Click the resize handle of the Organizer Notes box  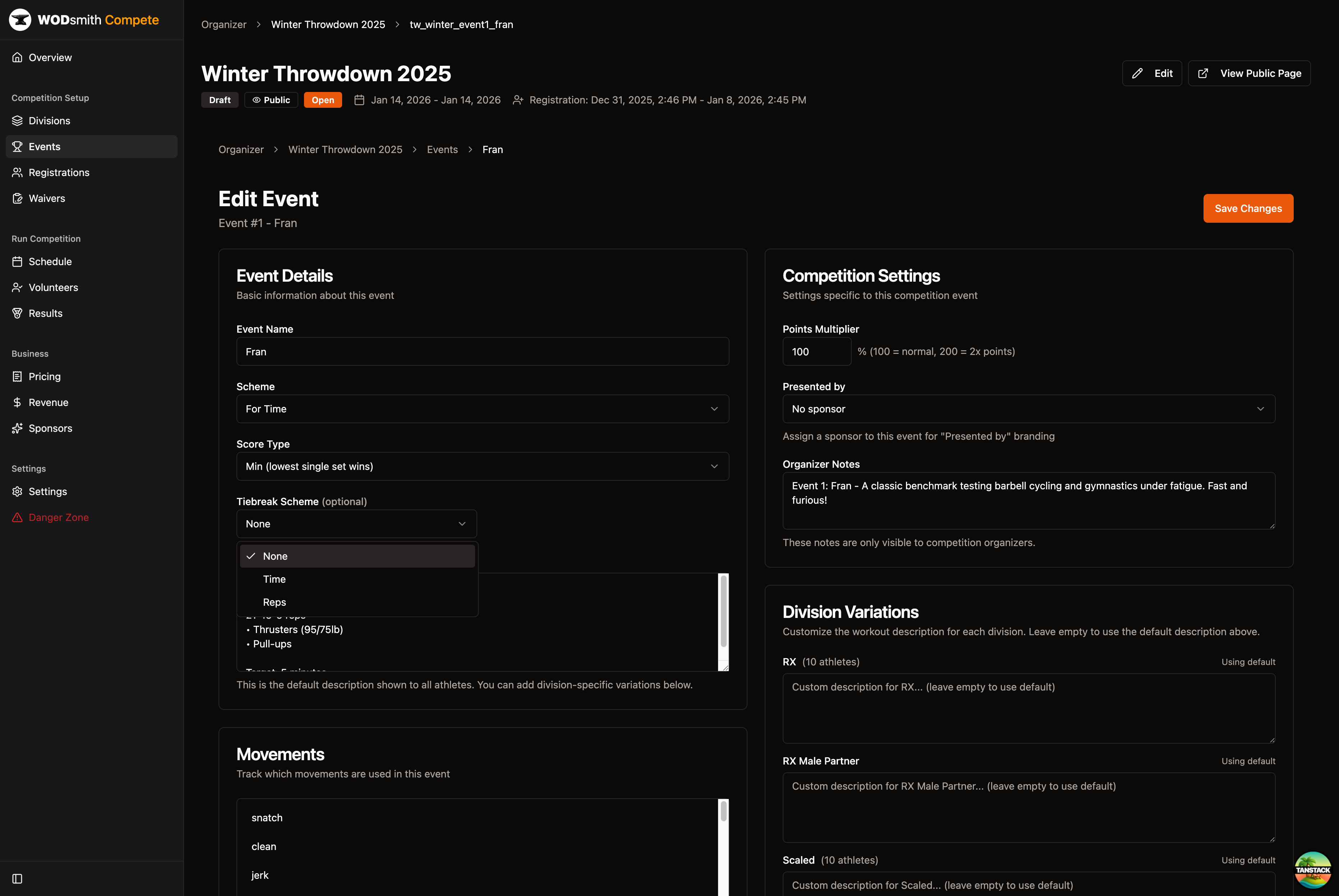1271,526
